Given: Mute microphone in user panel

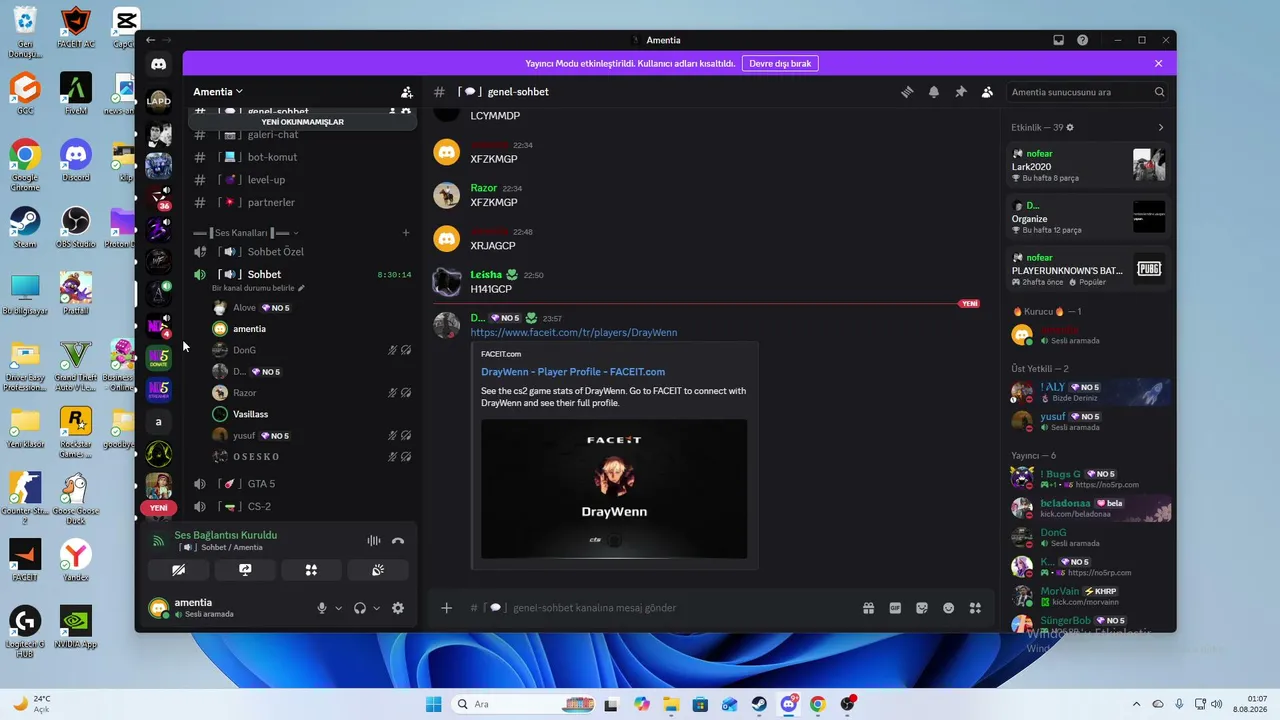Looking at the screenshot, I should click(322, 608).
